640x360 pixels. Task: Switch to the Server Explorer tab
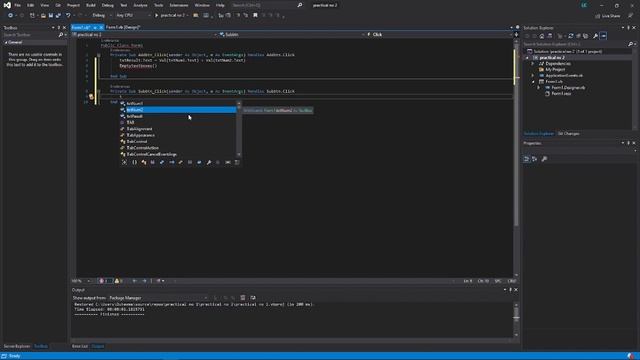click(17, 347)
